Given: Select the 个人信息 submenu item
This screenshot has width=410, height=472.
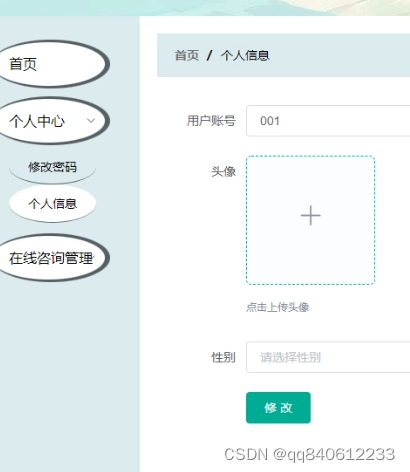Looking at the screenshot, I should 52,203.
